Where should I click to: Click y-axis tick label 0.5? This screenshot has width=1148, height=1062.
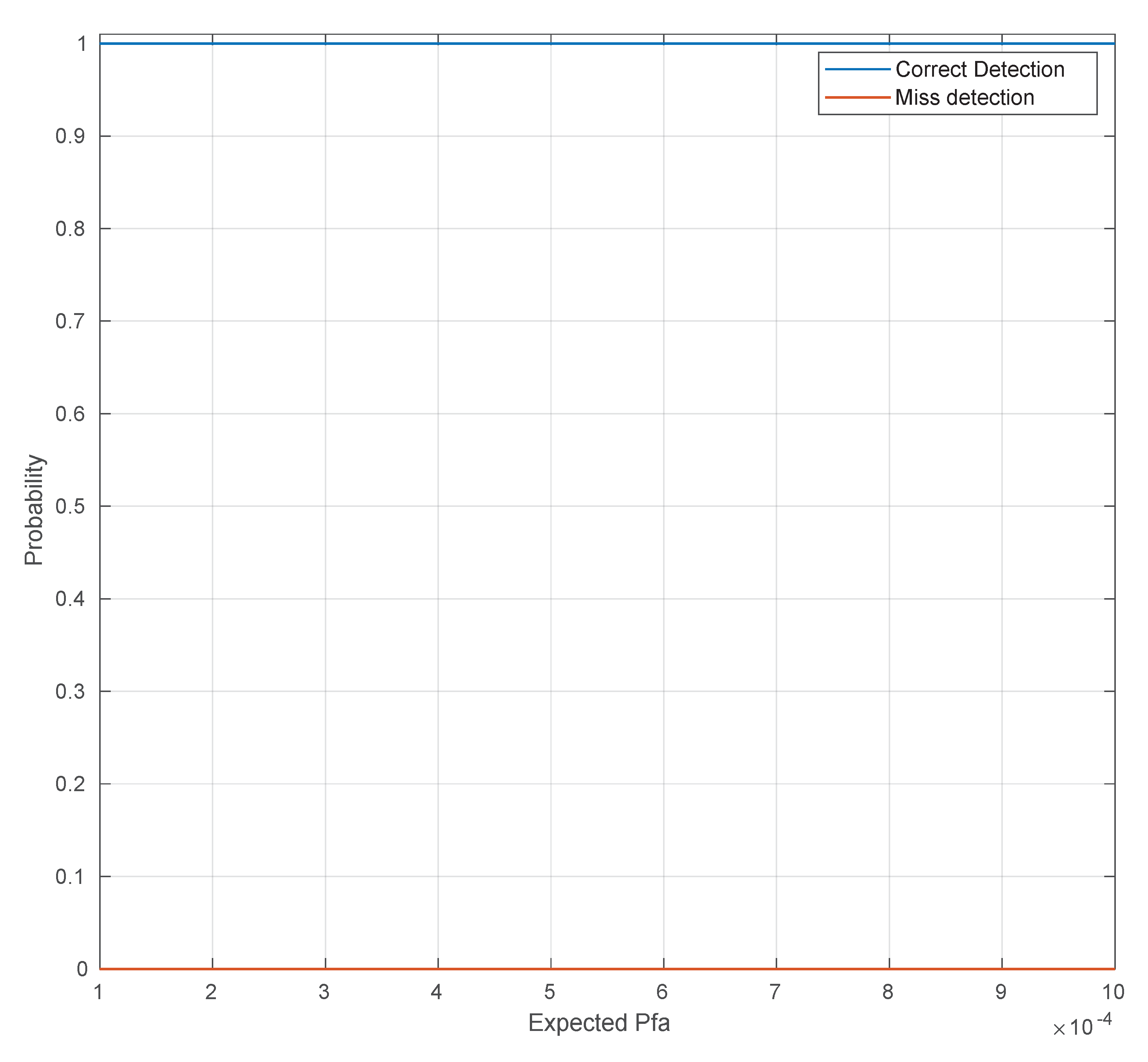[x=70, y=506]
